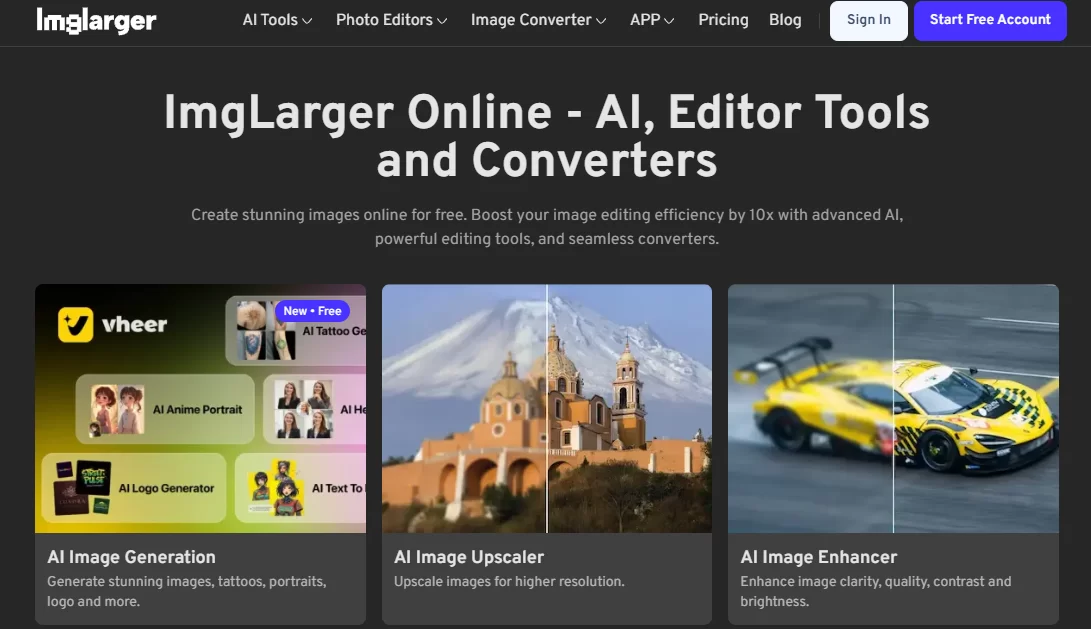Image resolution: width=1091 pixels, height=629 pixels.
Task: Expand the AI Tools dropdown menu
Action: pos(277,20)
